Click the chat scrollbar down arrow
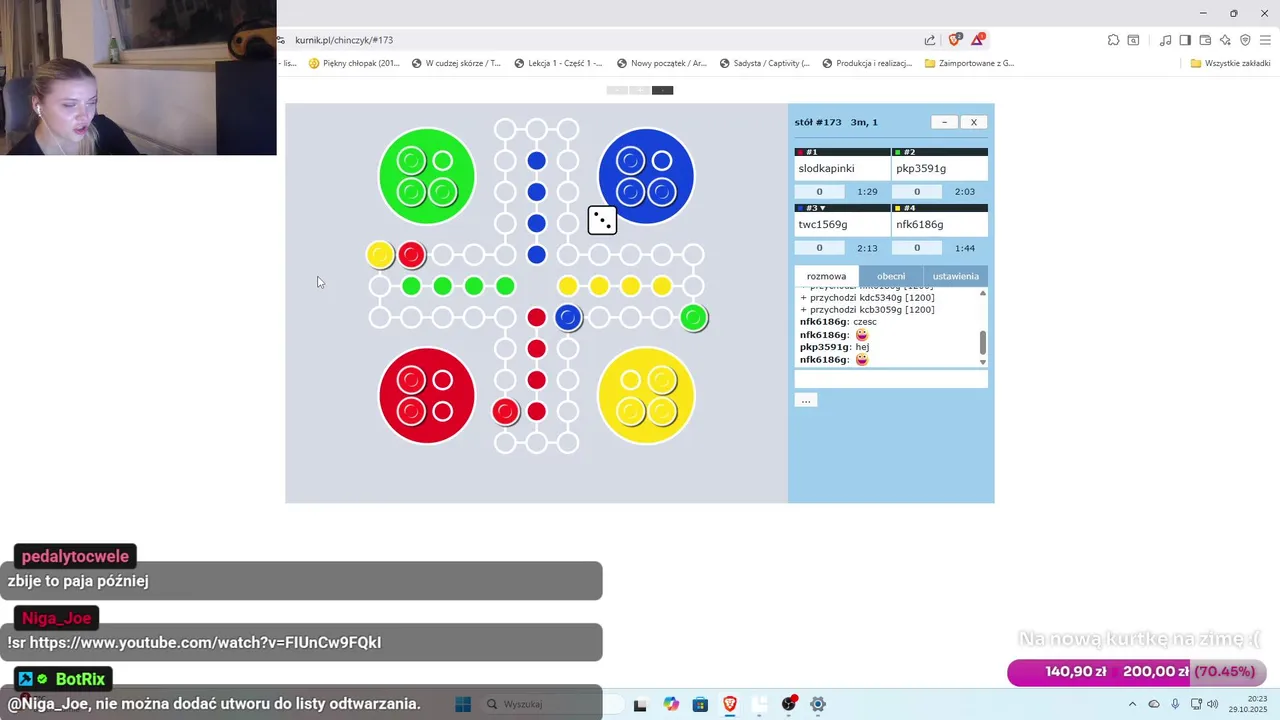This screenshot has height=720, width=1280. pos(982,361)
